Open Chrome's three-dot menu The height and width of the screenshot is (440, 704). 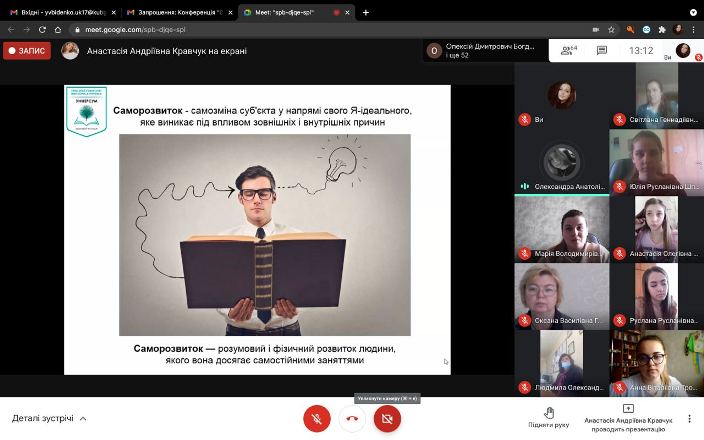(694, 30)
